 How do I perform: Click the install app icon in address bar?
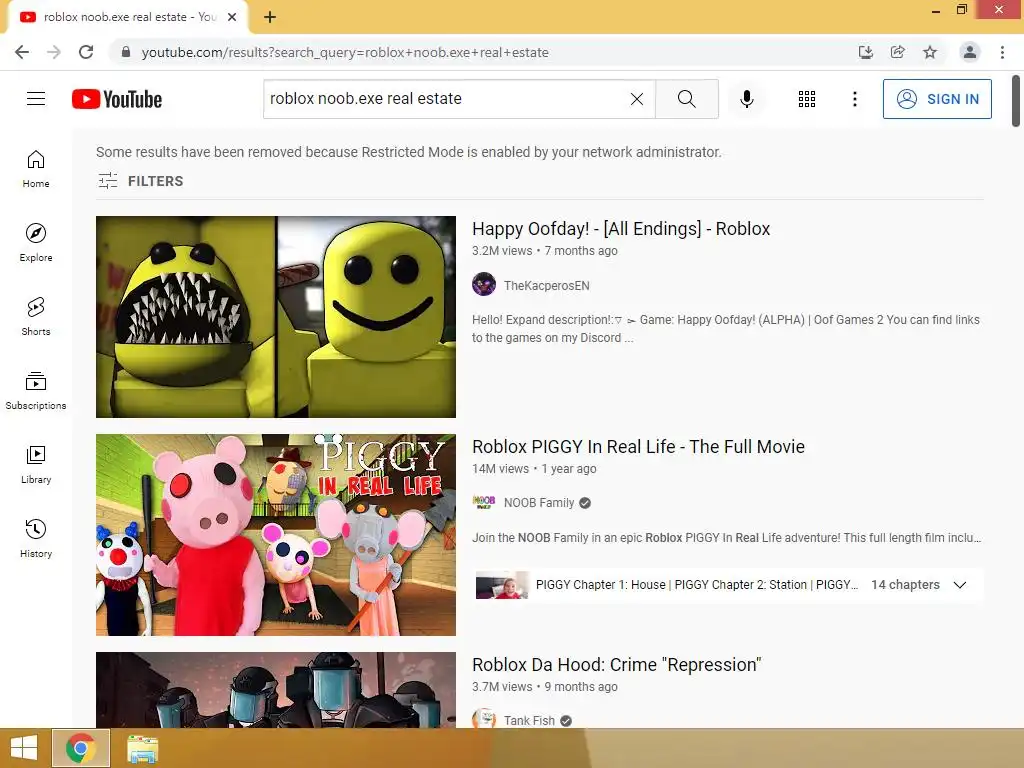865,52
